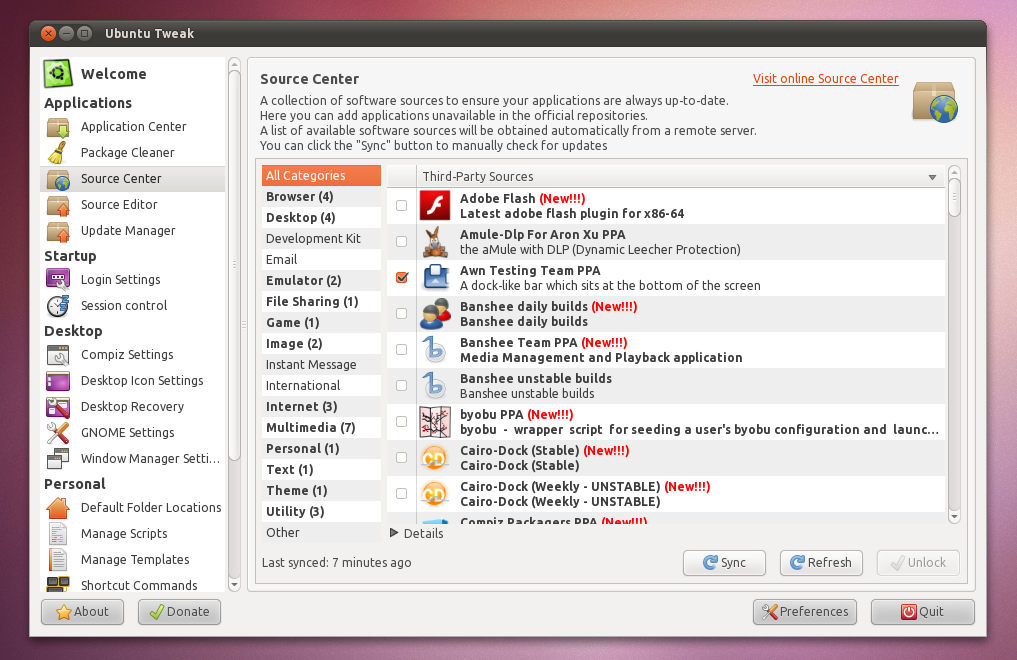The height and width of the screenshot is (660, 1017).
Task: Click the Default Folder Locations home icon
Action: point(58,508)
